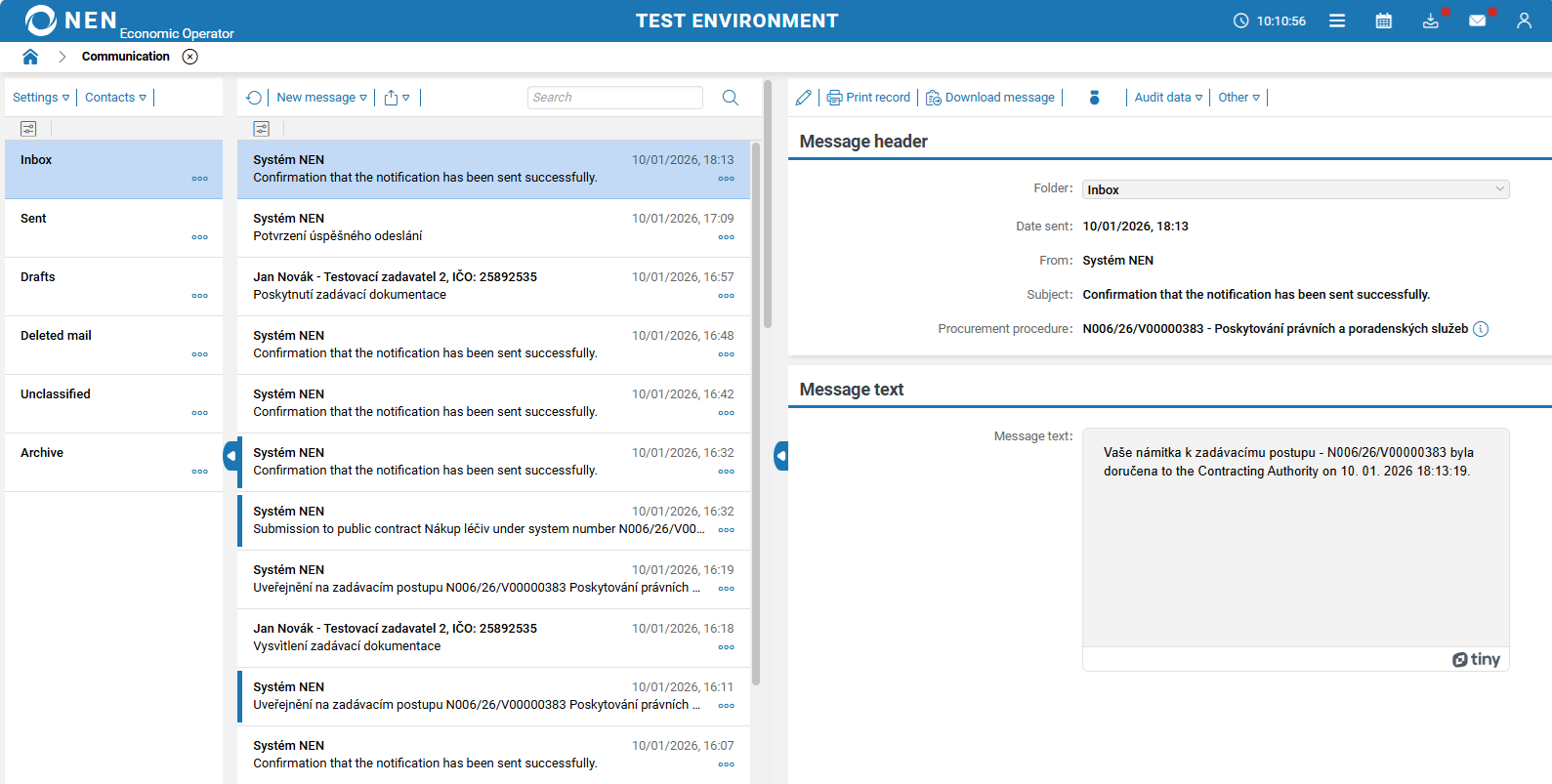Click Download message button
This screenshot has height=784, width=1552.
coord(990,98)
